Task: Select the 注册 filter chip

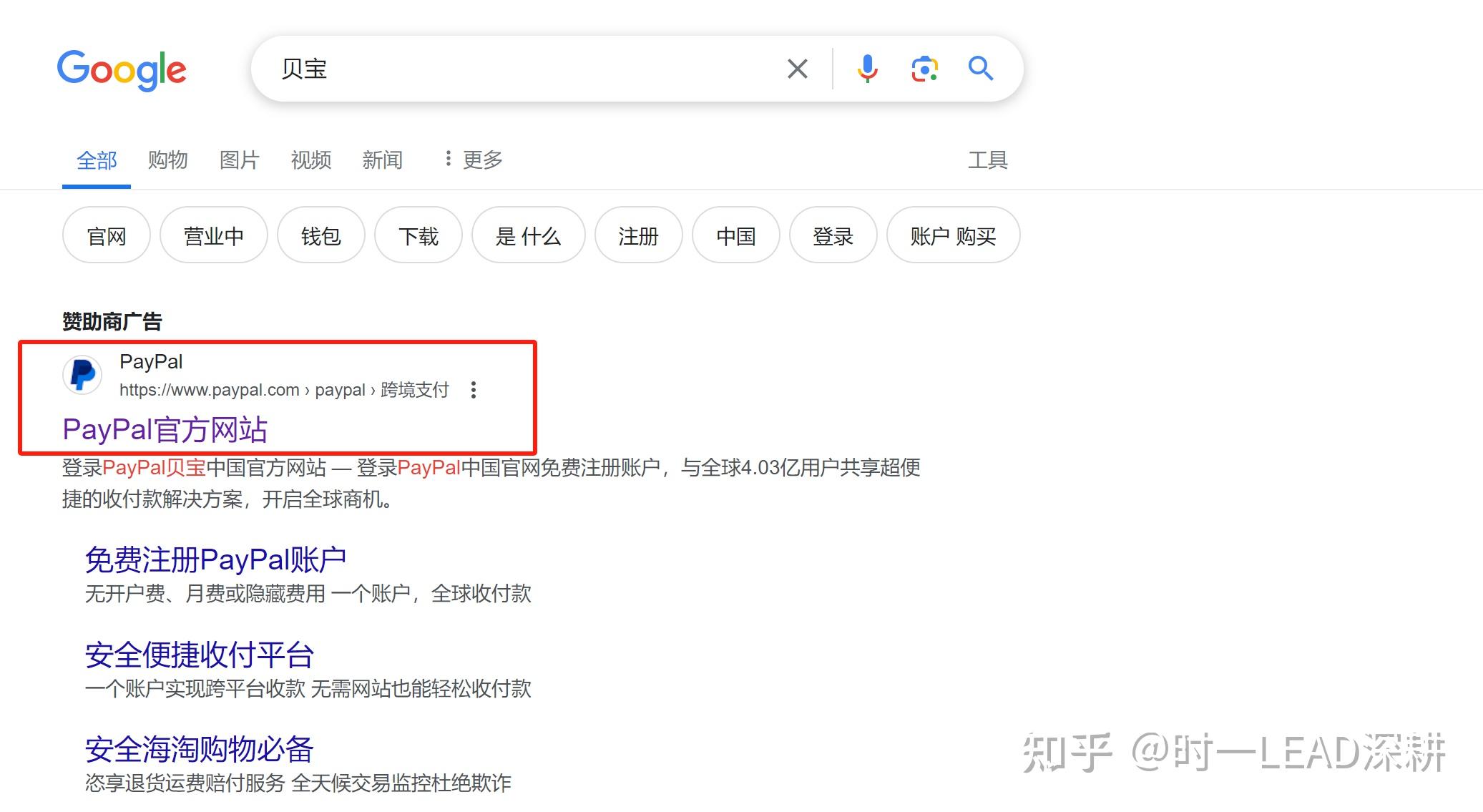Action: (x=639, y=235)
